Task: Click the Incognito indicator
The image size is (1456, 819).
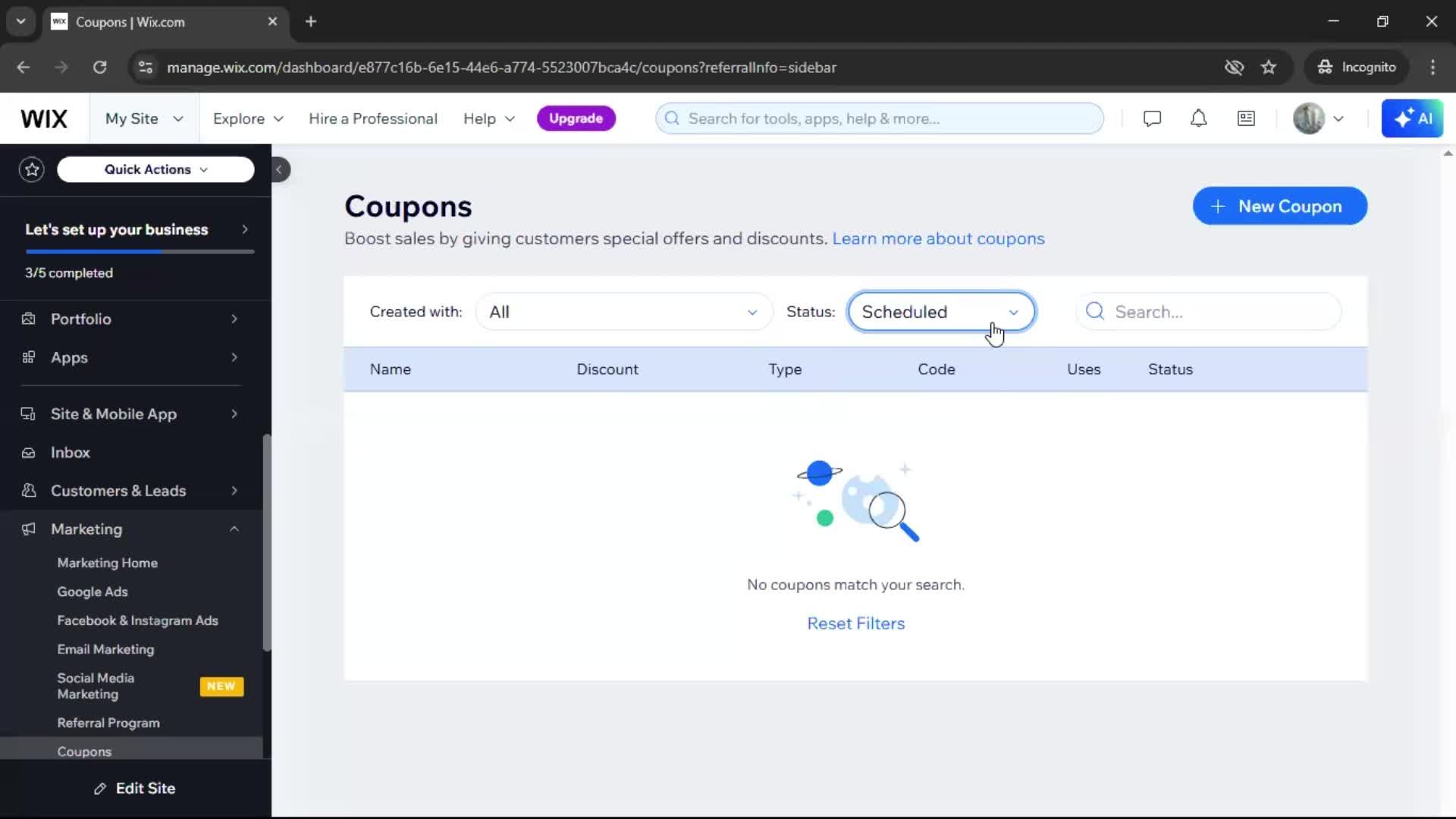Action: point(1357,67)
